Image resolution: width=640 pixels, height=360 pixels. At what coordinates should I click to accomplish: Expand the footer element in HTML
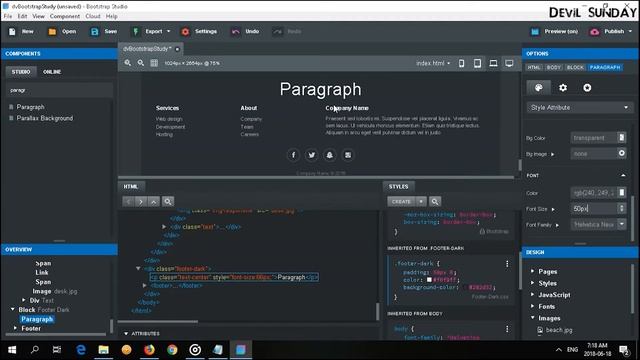click(144, 286)
